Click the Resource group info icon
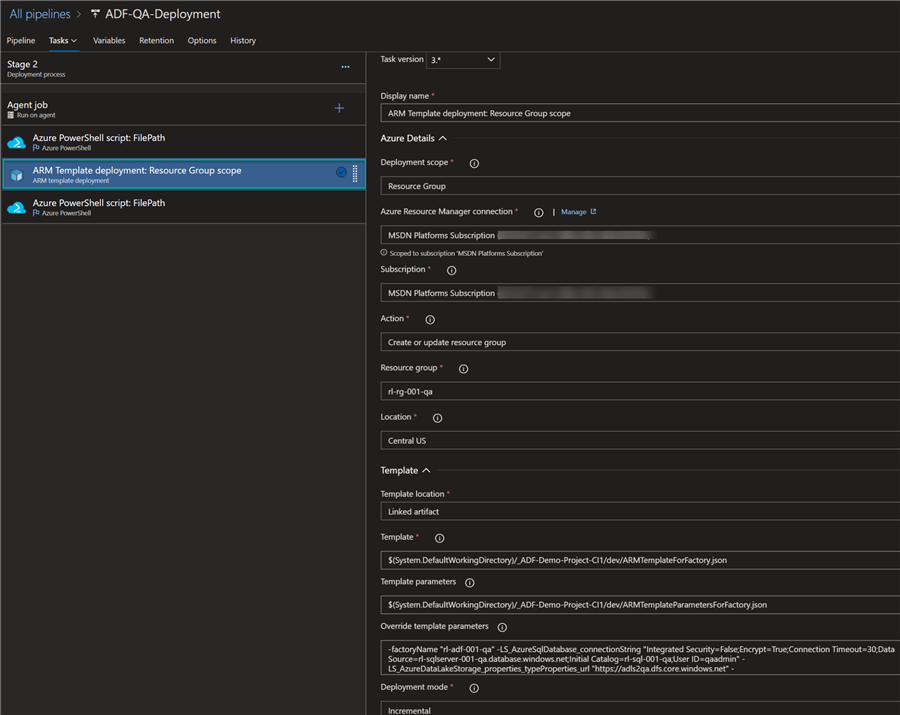 (463, 369)
